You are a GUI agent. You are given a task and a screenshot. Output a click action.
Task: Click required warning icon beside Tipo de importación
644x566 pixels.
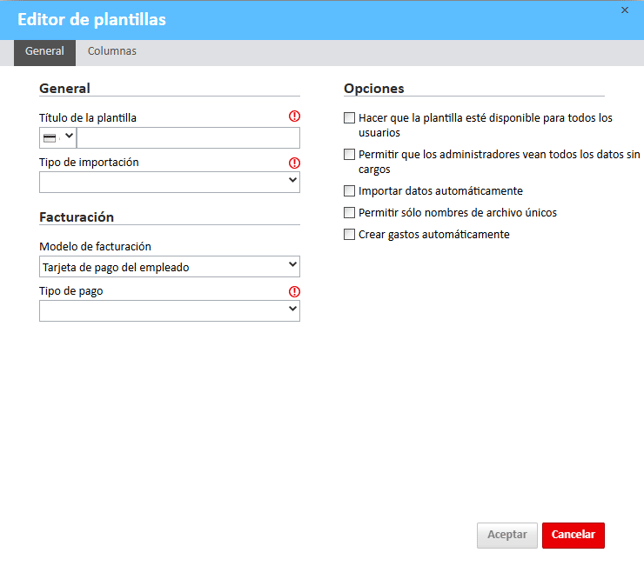point(294,163)
